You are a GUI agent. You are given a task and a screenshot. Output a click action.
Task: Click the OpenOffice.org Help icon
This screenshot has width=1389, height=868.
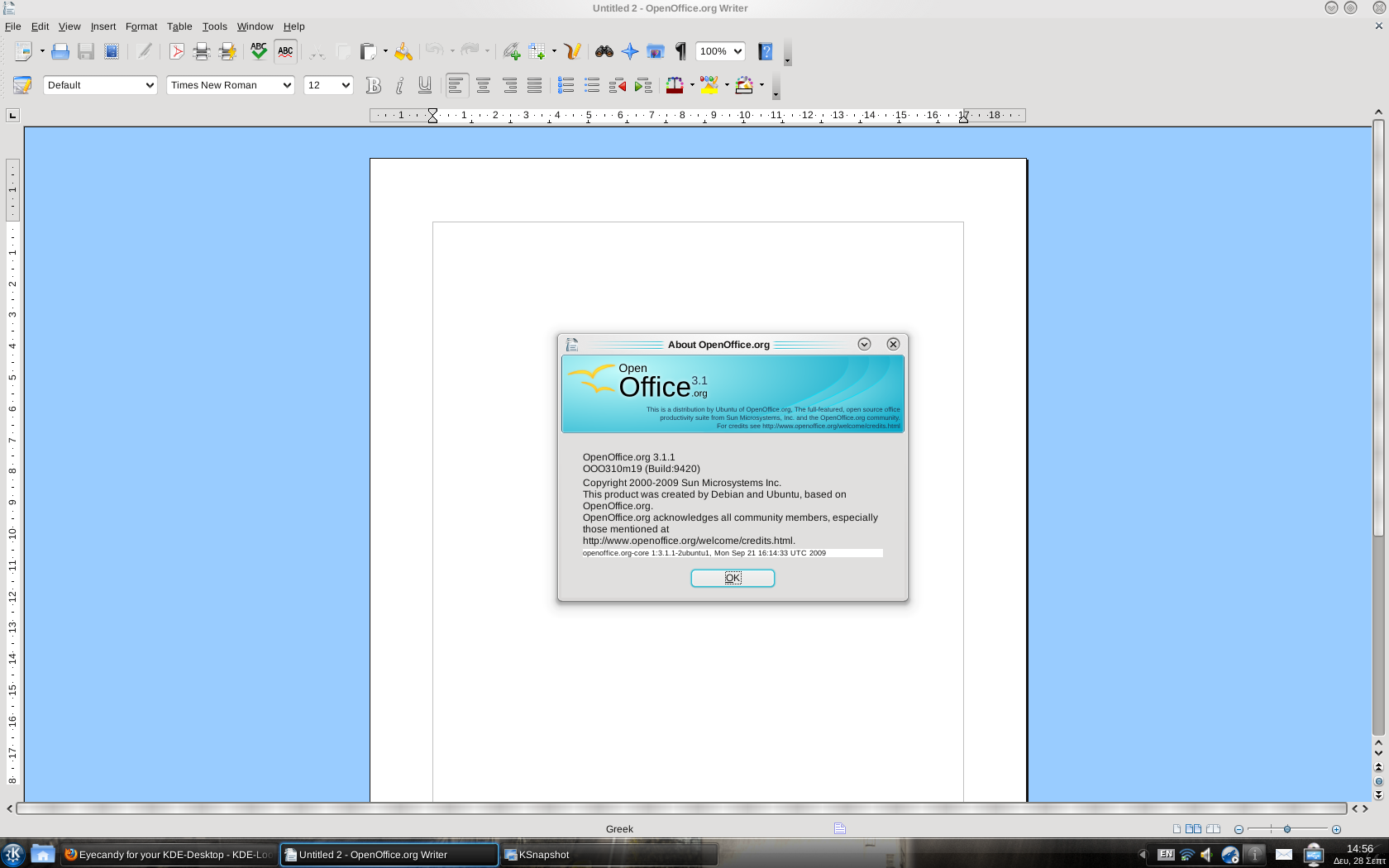[x=766, y=51]
